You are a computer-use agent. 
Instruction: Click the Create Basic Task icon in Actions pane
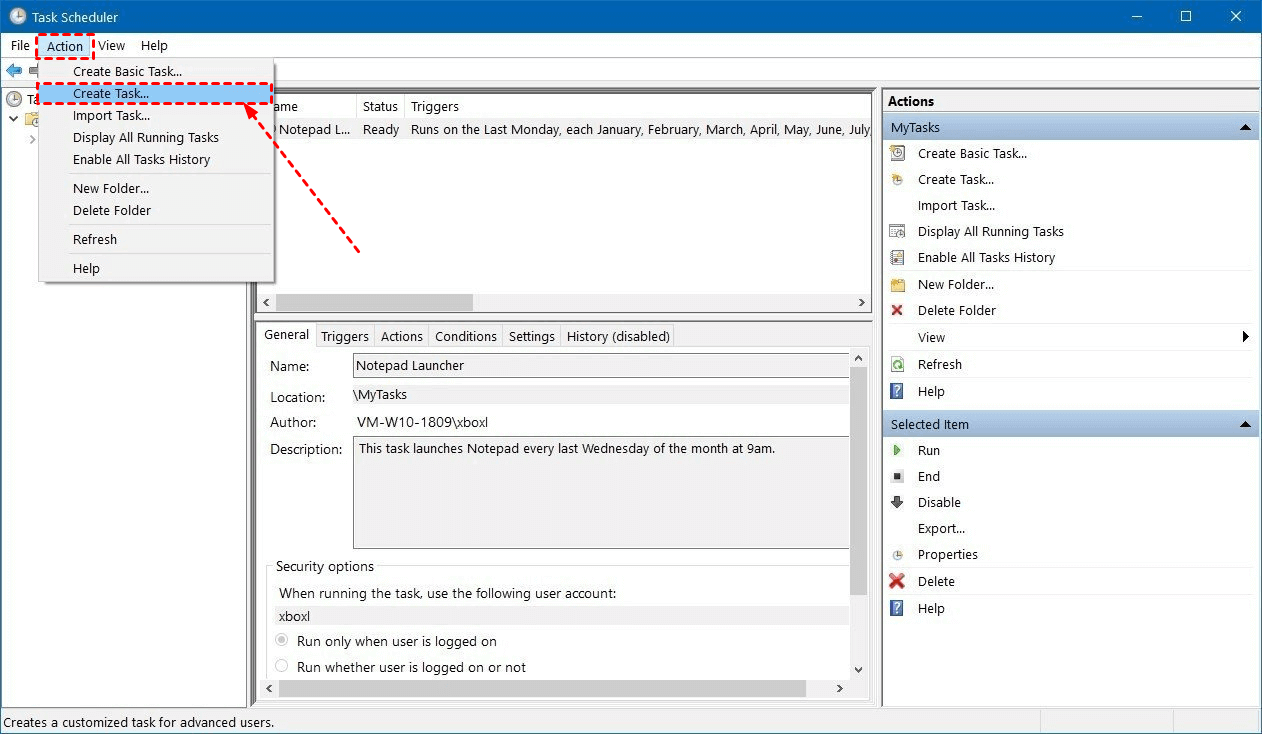click(x=898, y=153)
